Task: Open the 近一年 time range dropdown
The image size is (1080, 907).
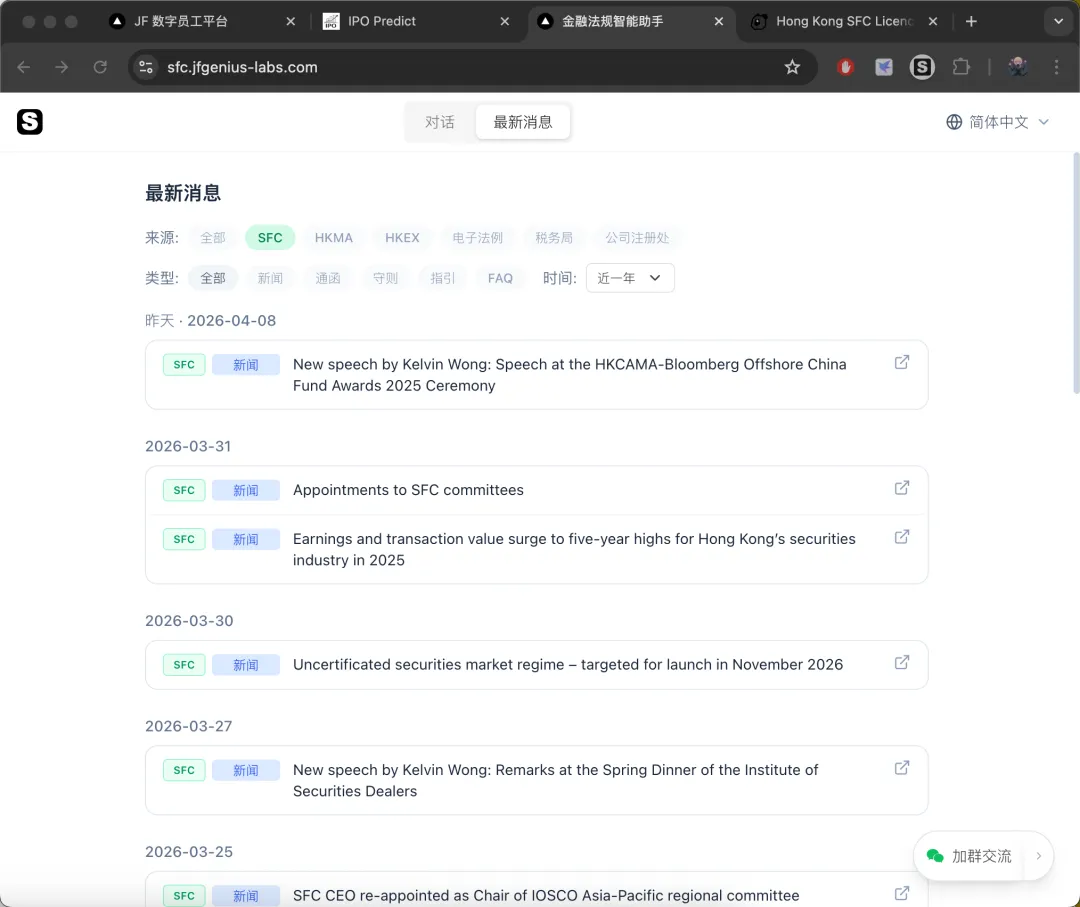Action: pos(630,278)
